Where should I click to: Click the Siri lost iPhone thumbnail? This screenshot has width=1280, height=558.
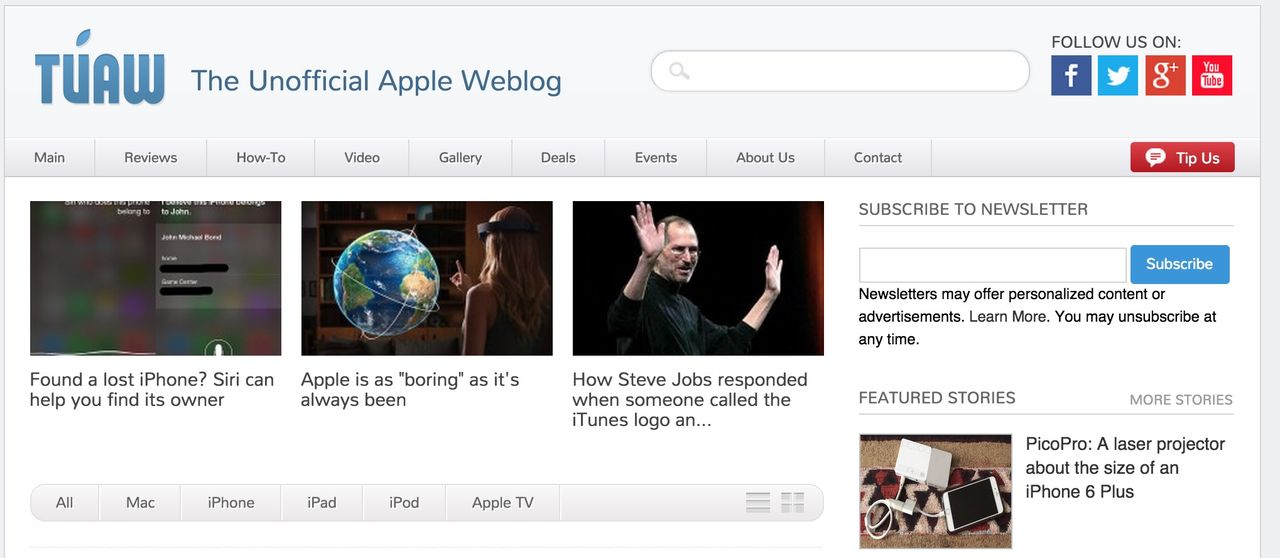(x=156, y=278)
